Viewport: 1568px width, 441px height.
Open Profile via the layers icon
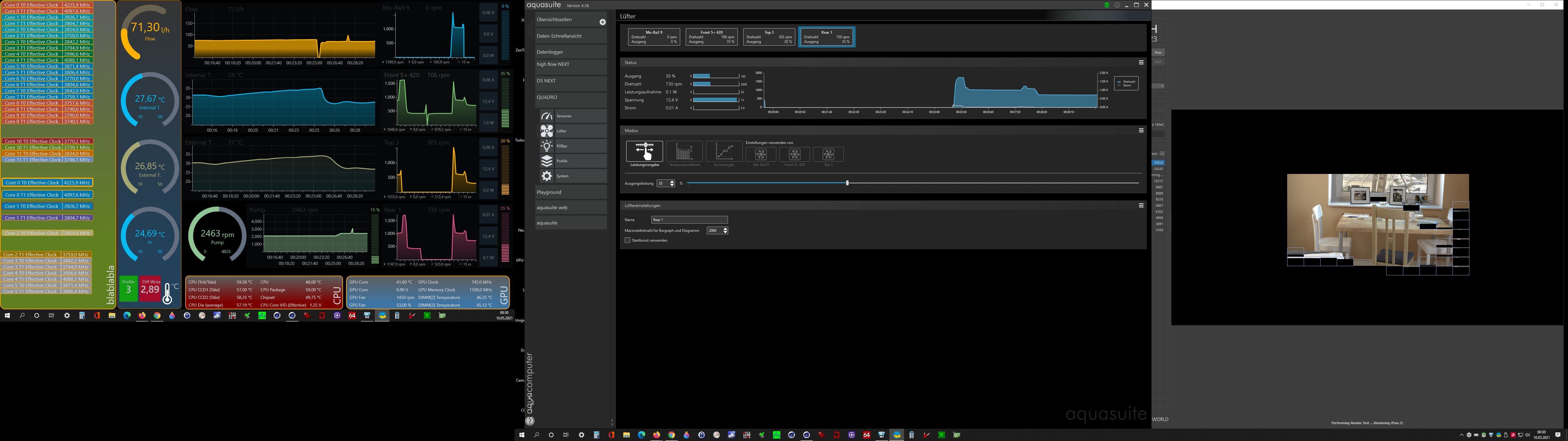pos(547,161)
